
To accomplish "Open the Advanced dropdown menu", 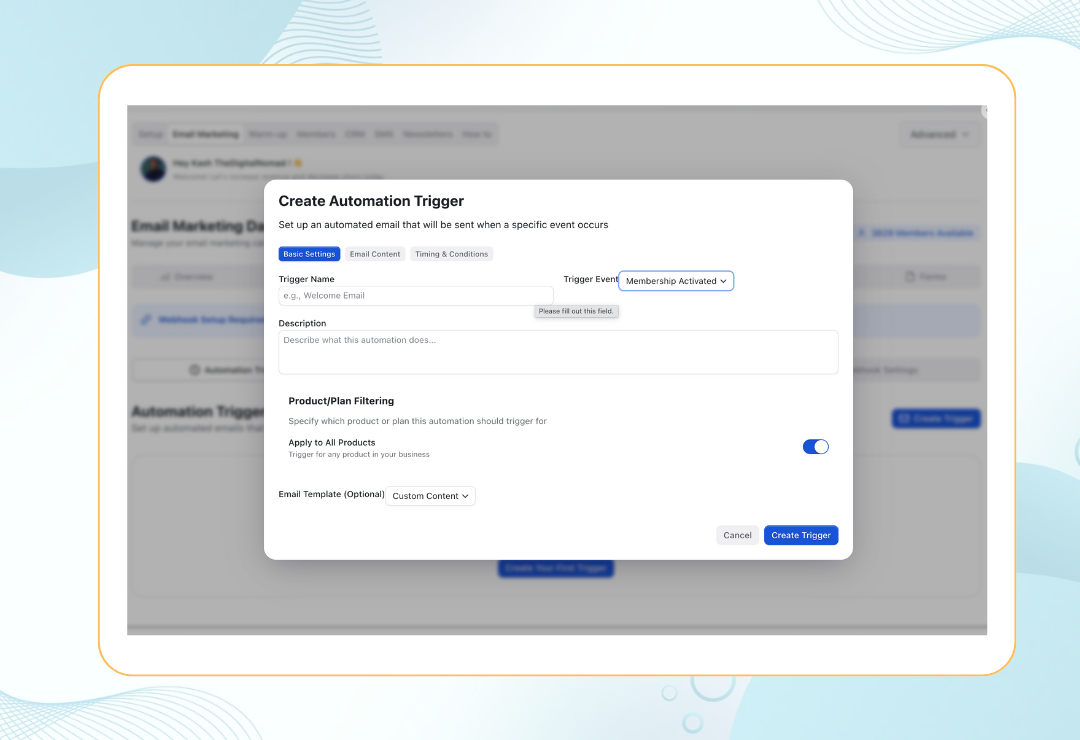I will point(938,133).
